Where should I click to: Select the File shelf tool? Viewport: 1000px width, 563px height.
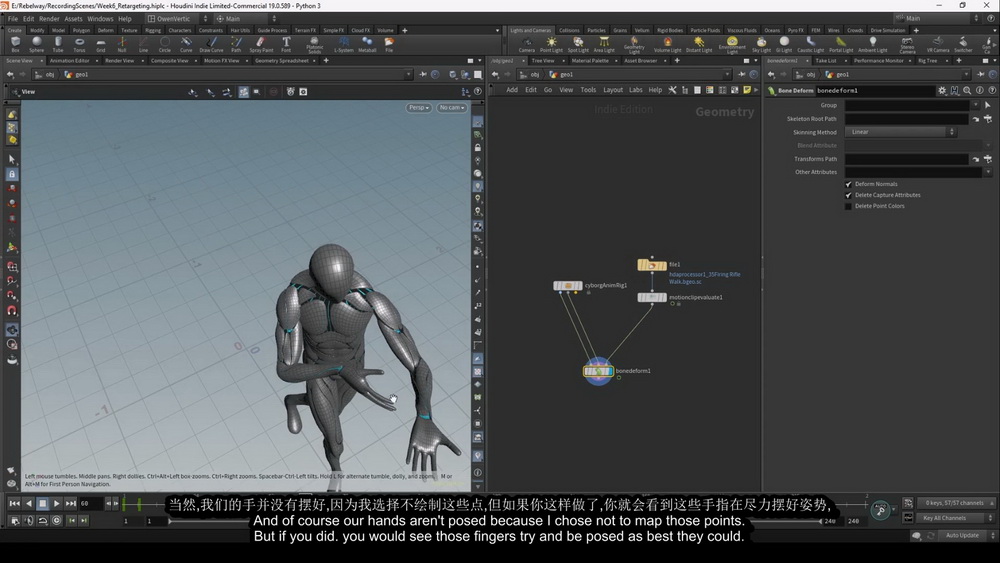pos(389,44)
